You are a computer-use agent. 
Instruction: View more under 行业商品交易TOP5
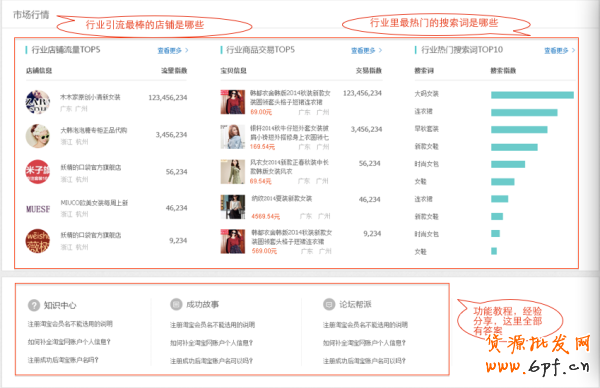[x=367, y=51]
